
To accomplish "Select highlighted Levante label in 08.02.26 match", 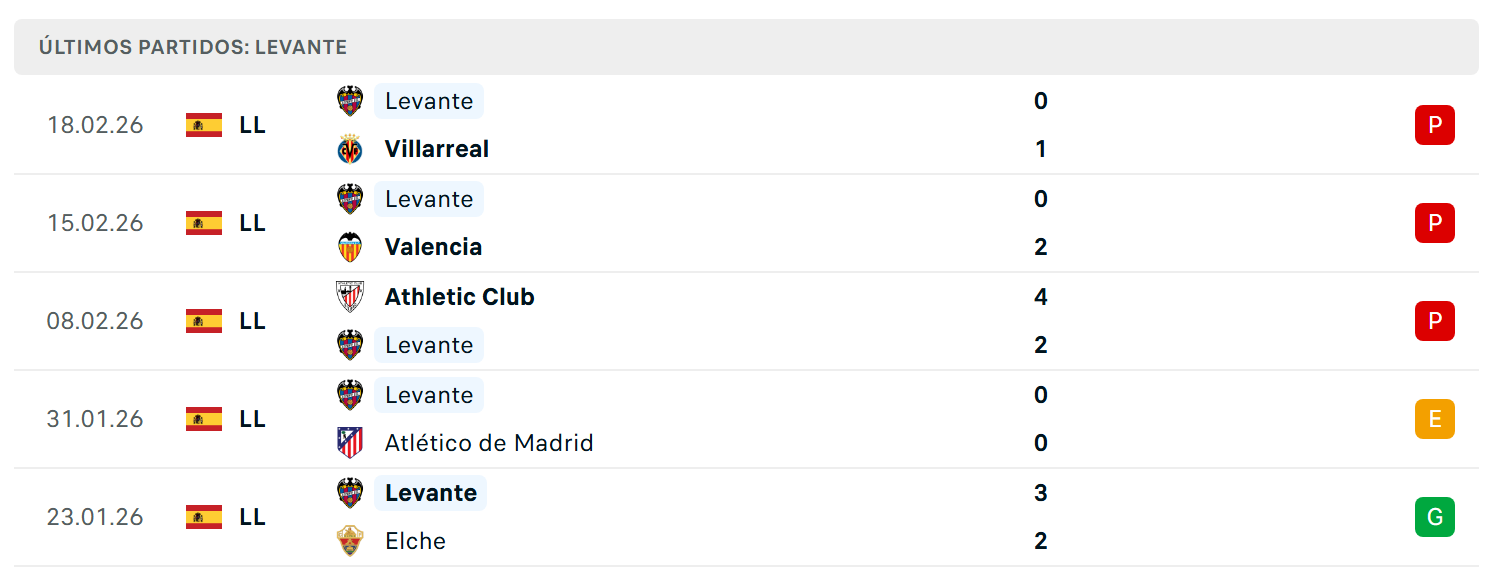I will [x=429, y=345].
